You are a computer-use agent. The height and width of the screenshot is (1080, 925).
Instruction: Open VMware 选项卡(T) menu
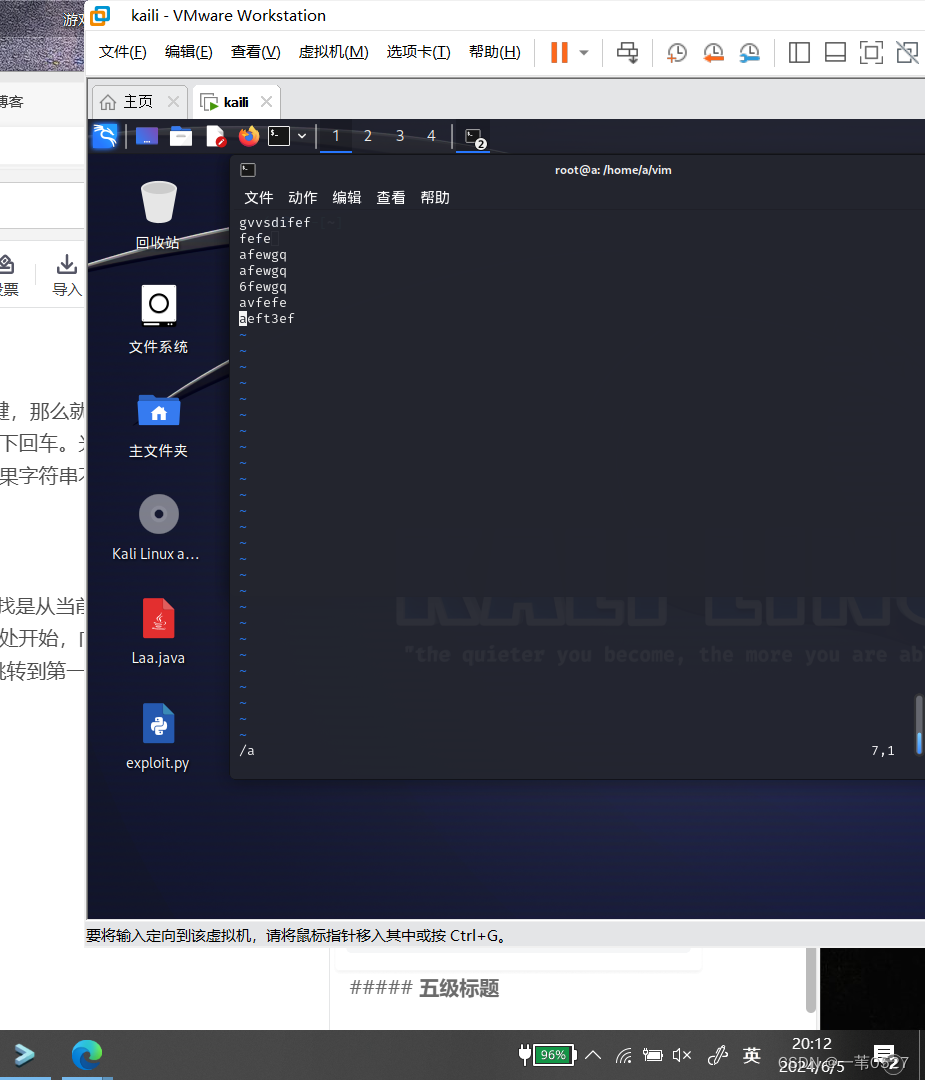[418, 52]
